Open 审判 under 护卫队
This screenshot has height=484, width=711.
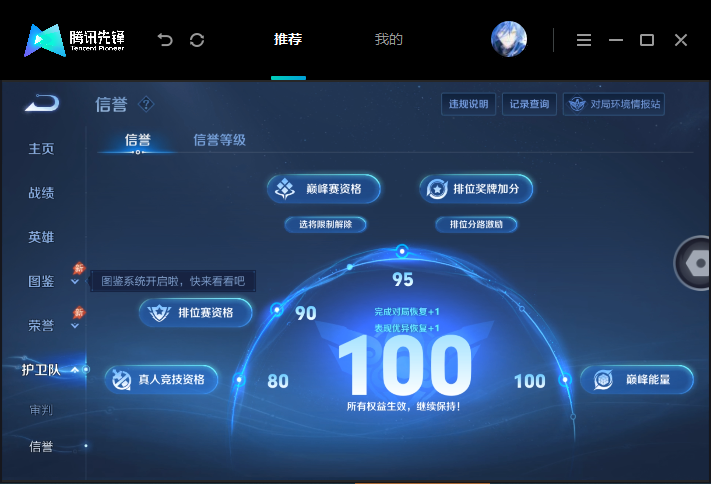coord(41,410)
